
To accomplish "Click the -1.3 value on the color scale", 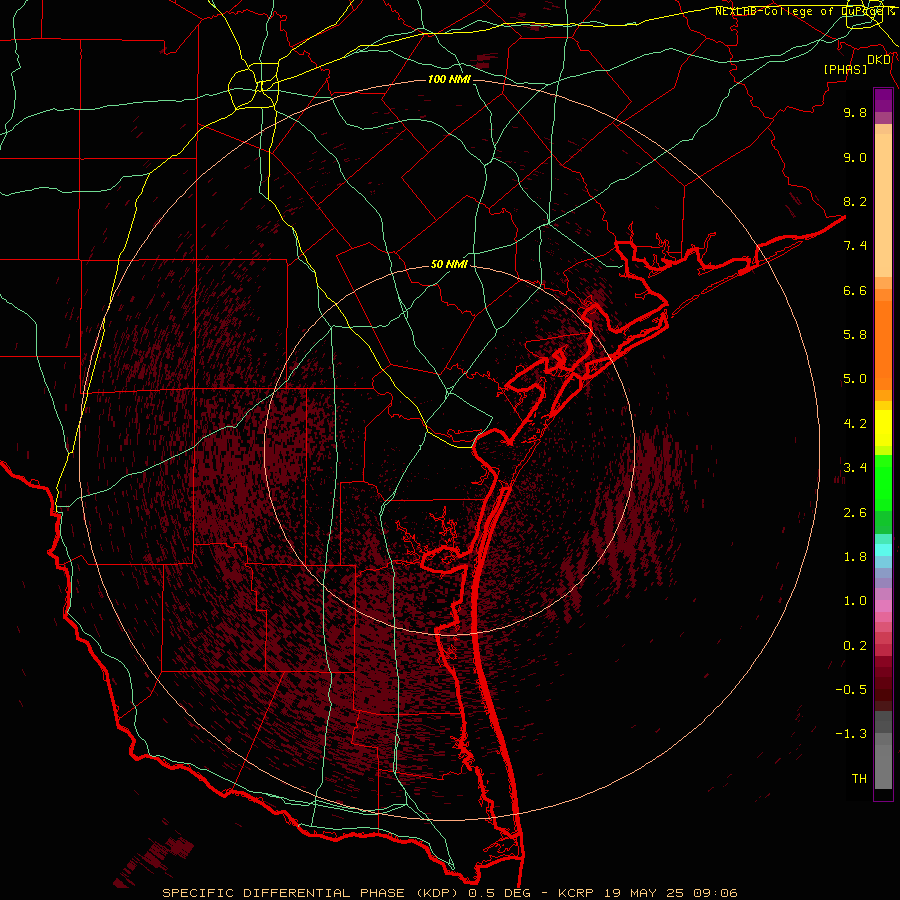I will [851, 734].
